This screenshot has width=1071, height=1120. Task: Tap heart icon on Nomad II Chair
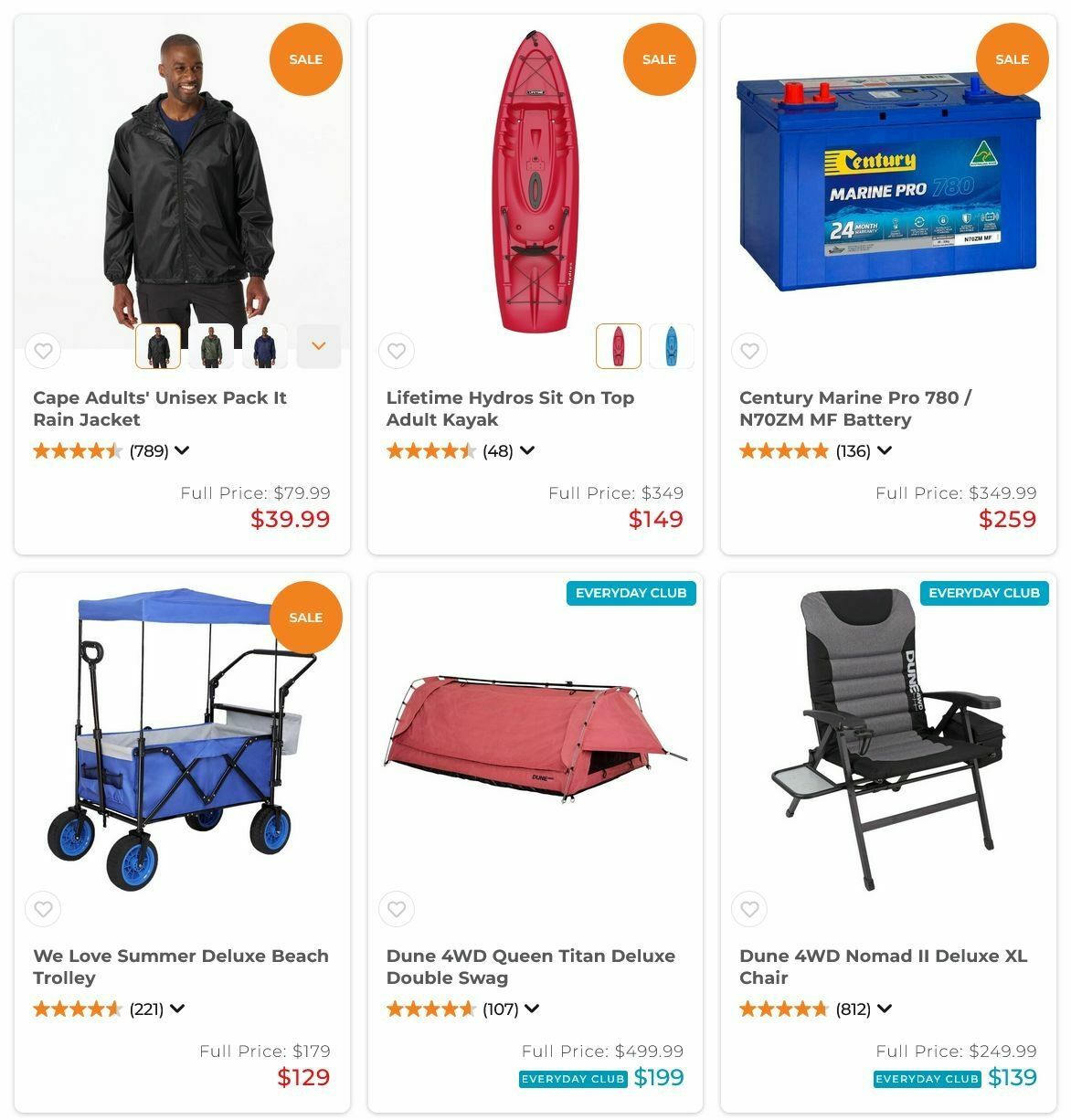pos(749,909)
